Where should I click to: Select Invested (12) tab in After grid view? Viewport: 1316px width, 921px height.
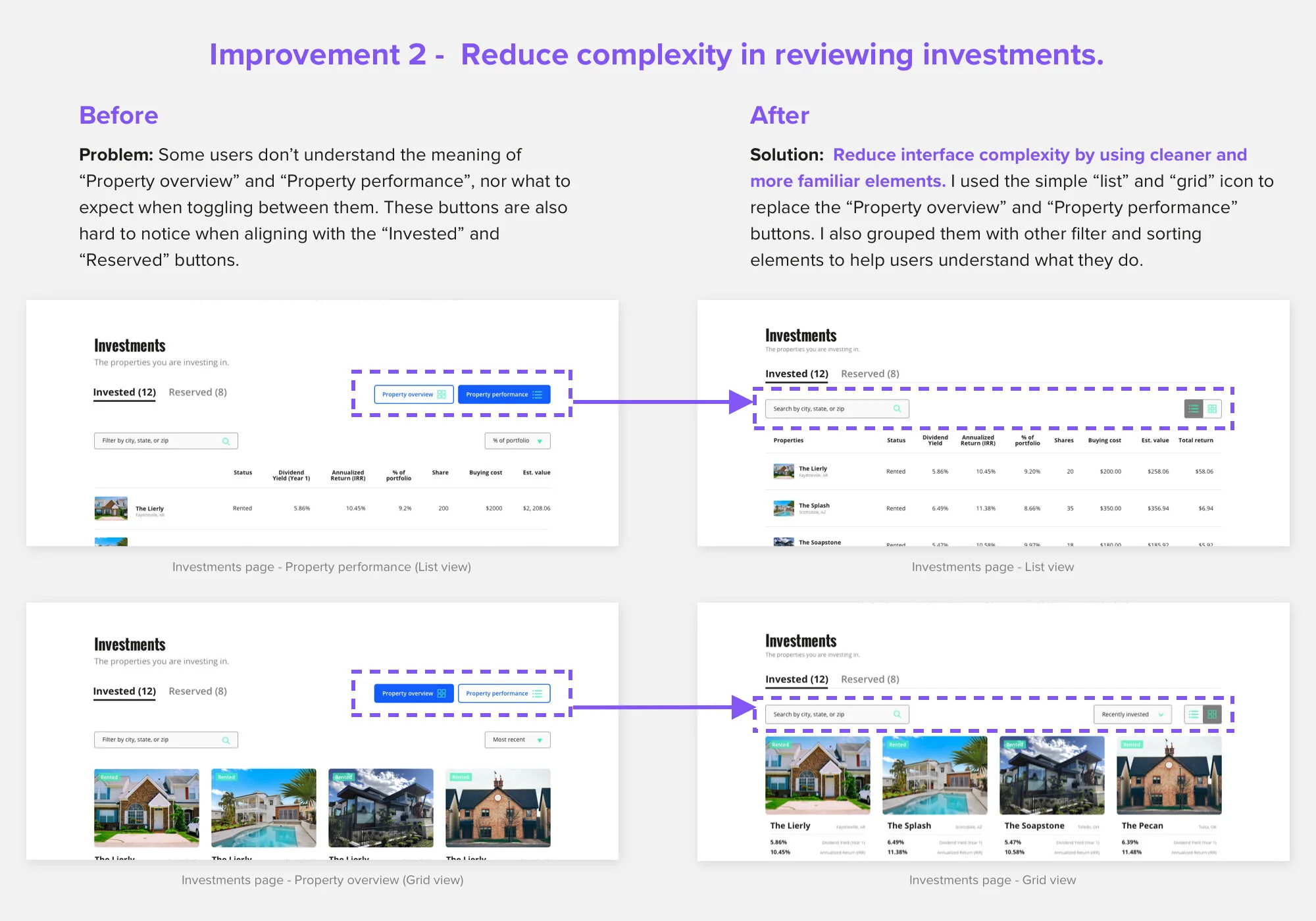pyautogui.click(x=796, y=679)
